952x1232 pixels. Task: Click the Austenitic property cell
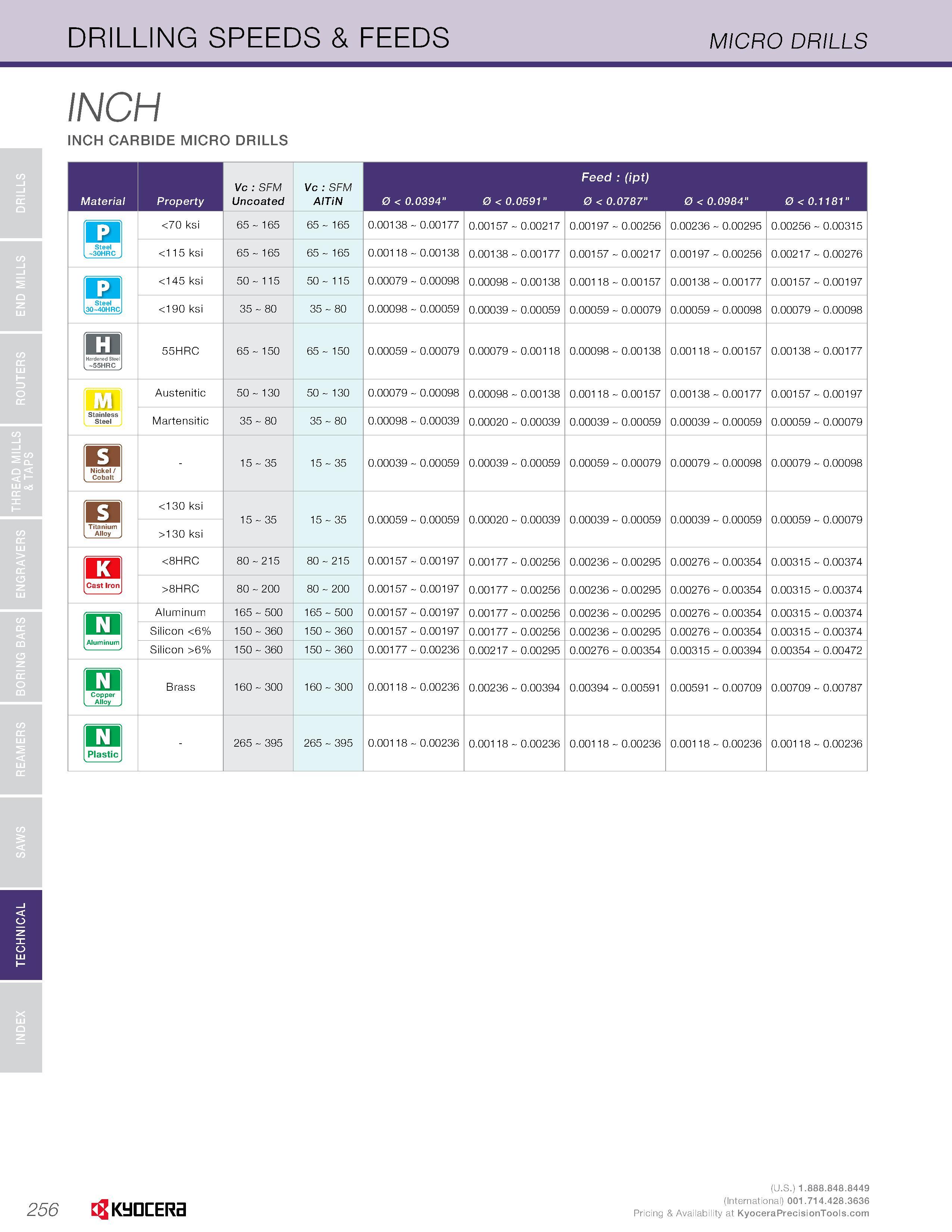[x=180, y=393]
